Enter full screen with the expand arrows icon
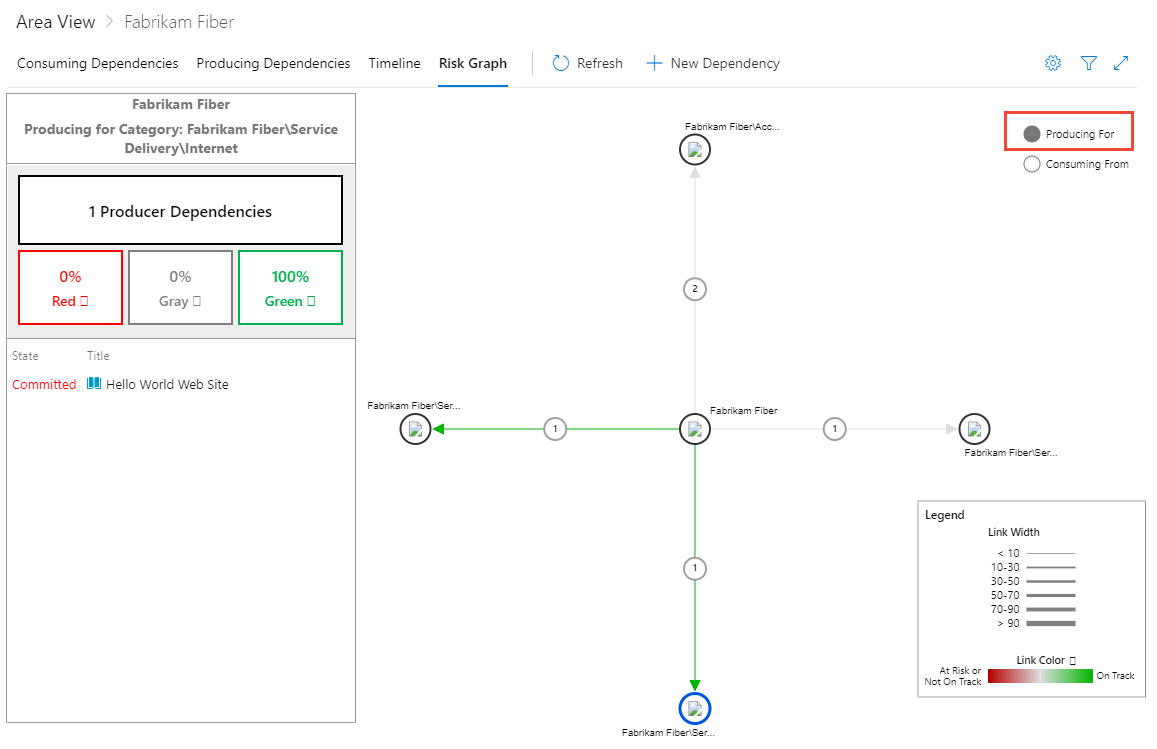The image size is (1157, 749). pyautogui.click(x=1121, y=62)
